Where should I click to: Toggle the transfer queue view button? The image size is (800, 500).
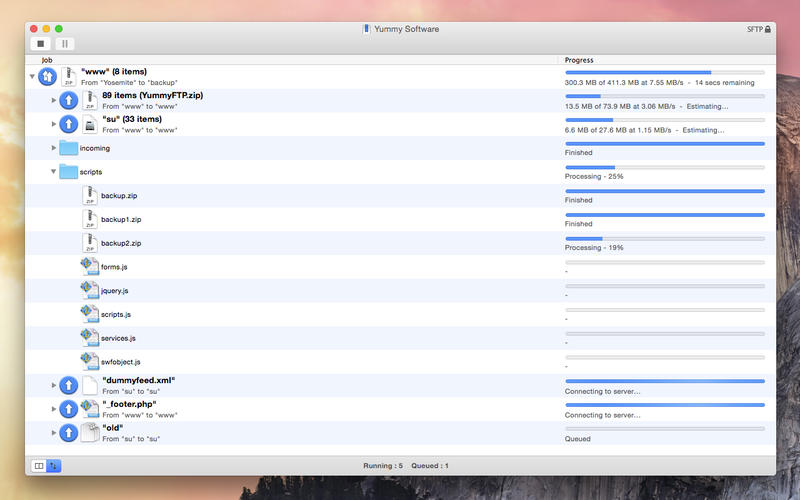point(54,465)
